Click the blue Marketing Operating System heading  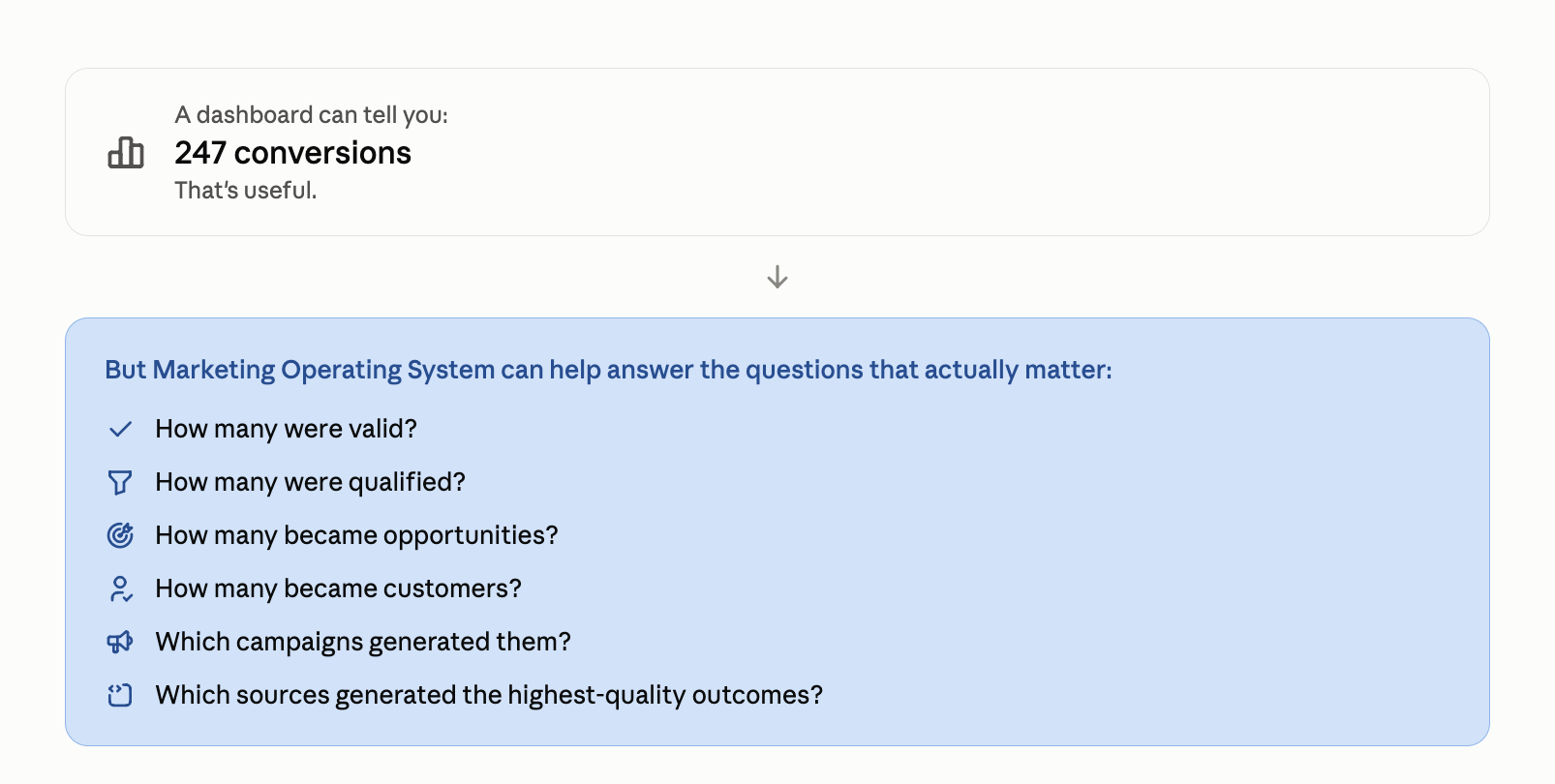click(x=608, y=370)
